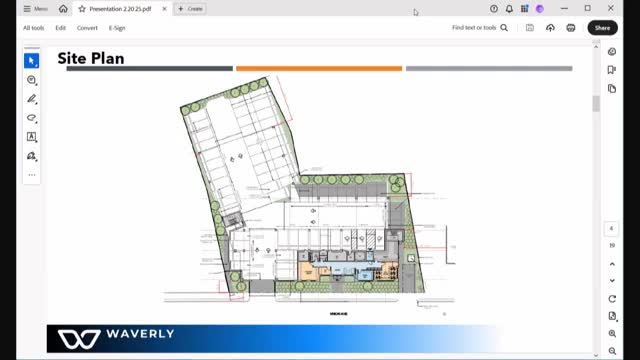Switch to Presentation 2.20.25.pdf tab

pyautogui.click(x=120, y=9)
